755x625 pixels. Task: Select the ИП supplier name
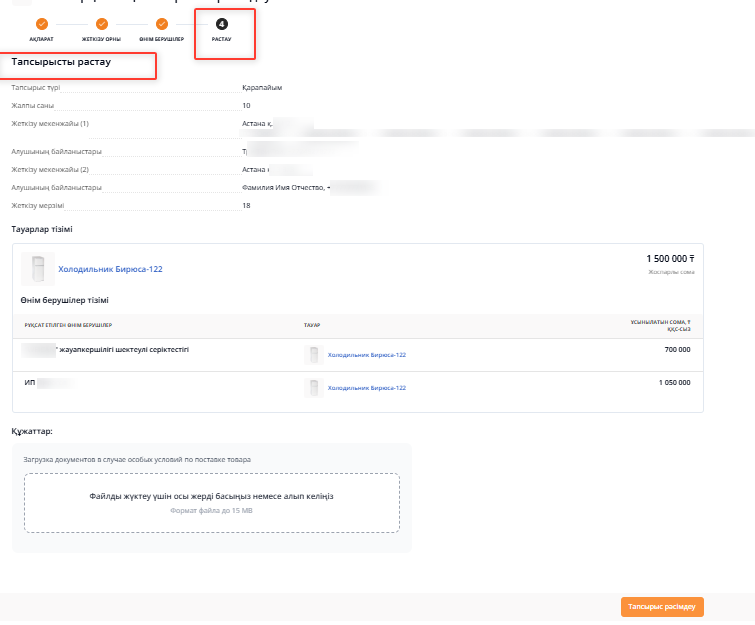[x=30, y=382]
